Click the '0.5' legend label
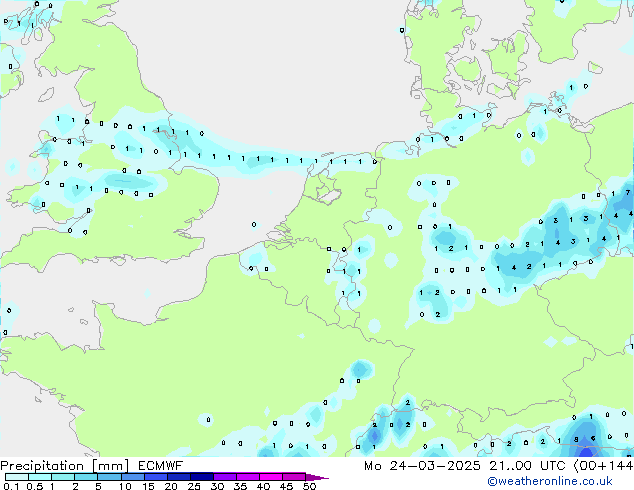 pyautogui.click(x=34, y=486)
